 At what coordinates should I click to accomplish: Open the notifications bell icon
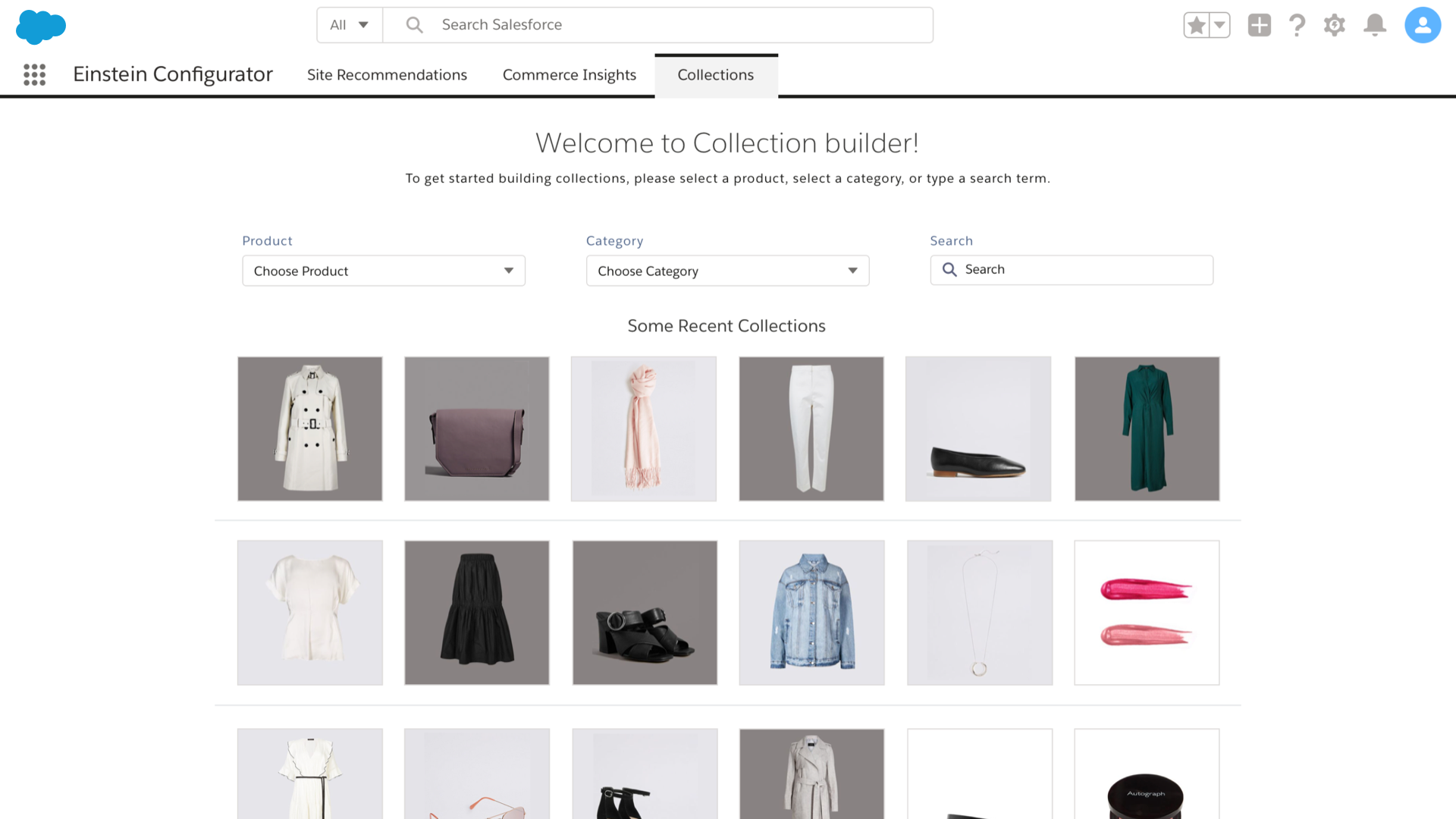point(1375,25)
